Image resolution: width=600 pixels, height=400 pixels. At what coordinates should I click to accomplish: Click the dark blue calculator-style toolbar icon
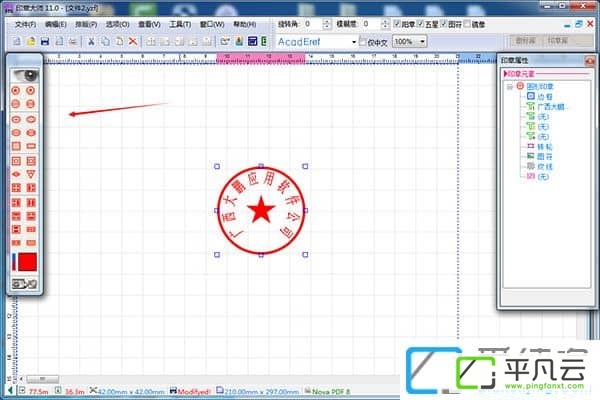tap(252, 41)
